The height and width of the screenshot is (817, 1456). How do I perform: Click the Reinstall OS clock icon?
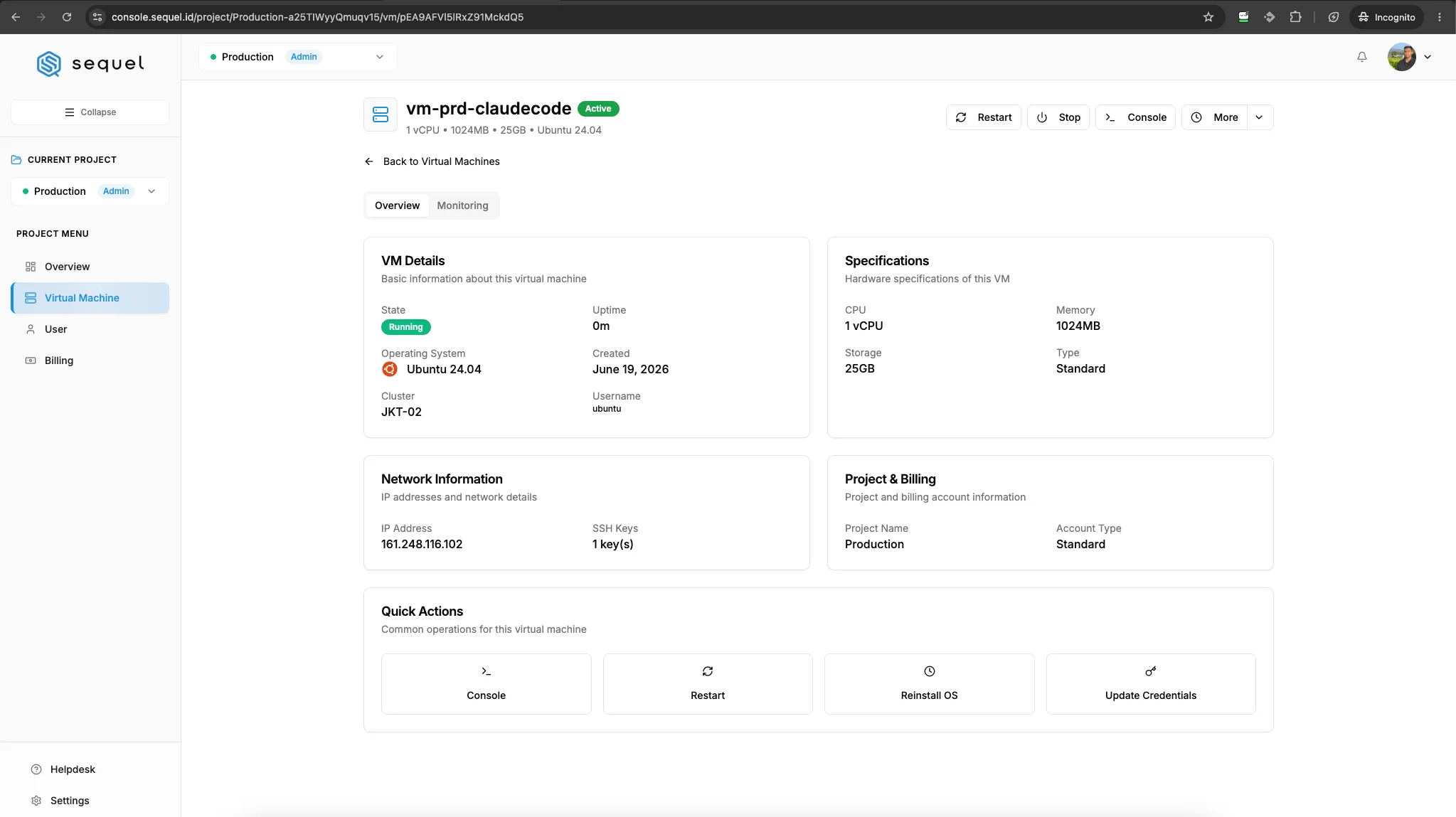(929, 671)
